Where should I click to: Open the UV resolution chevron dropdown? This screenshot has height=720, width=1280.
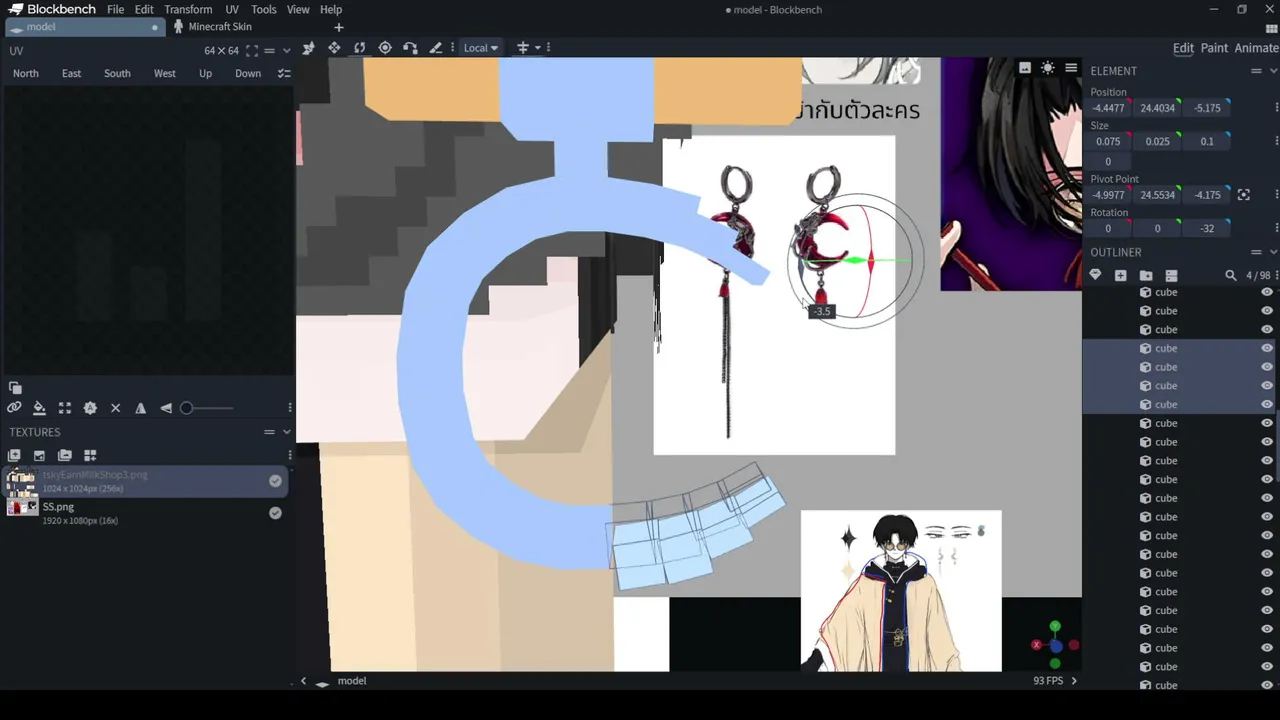(286, 51)
